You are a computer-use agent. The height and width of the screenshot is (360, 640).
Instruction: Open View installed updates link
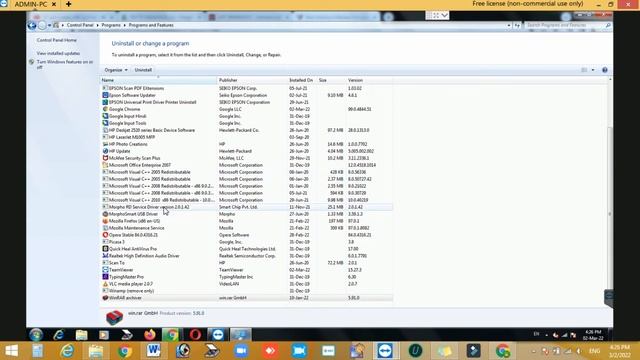pos(58,53)
